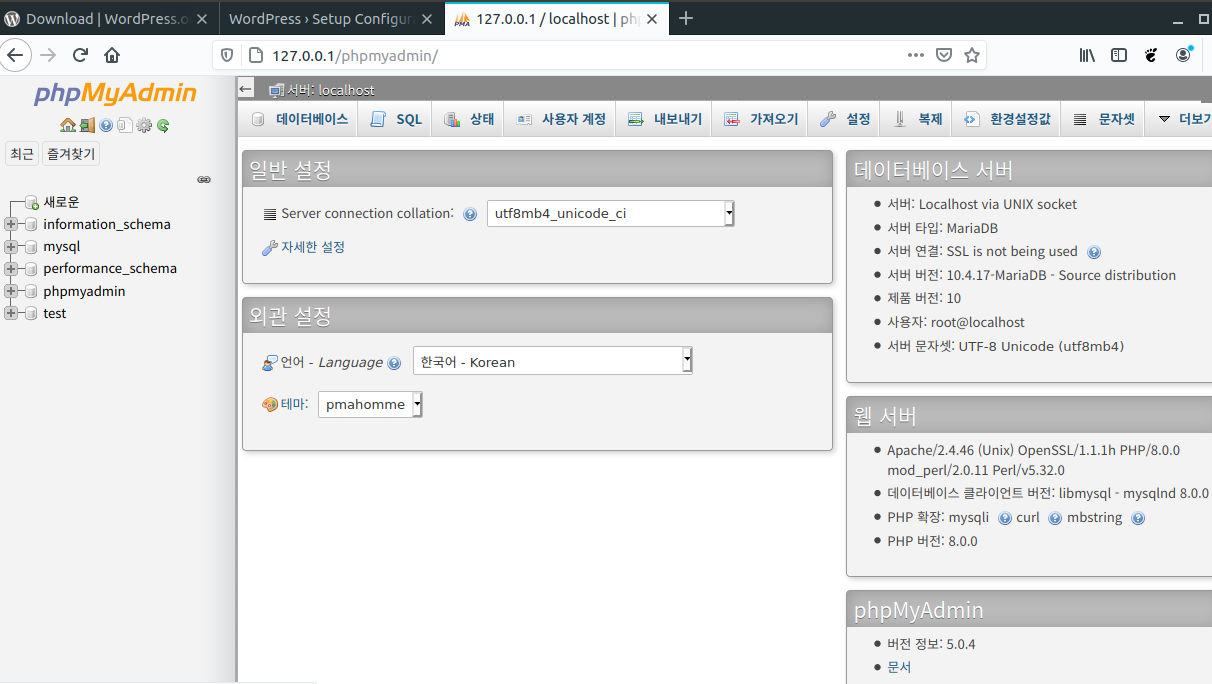1212x684 pixels.
Task: Click help icon next to curl extension
Action: (x=1055, y=518)
